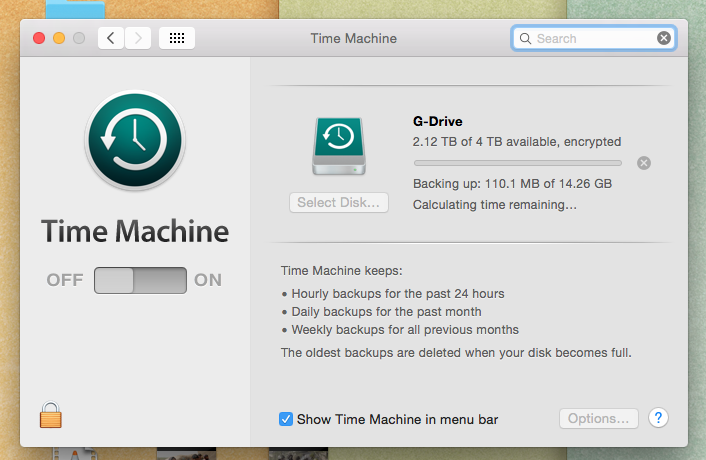Click the large Time Machine heading text
The image size is (706, 460).
click(x=135, y=231)
